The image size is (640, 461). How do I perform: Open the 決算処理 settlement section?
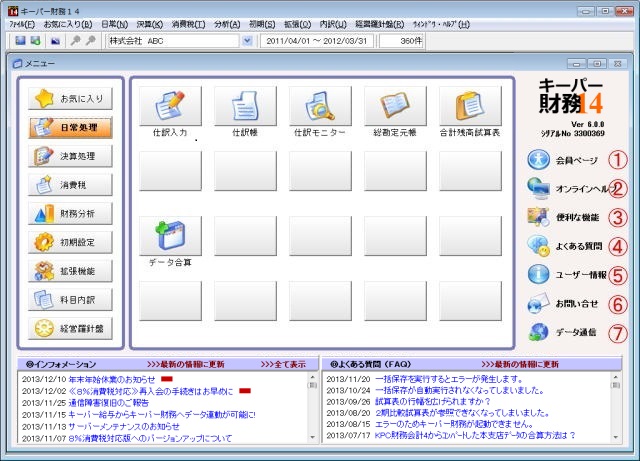tap(70, 156)
